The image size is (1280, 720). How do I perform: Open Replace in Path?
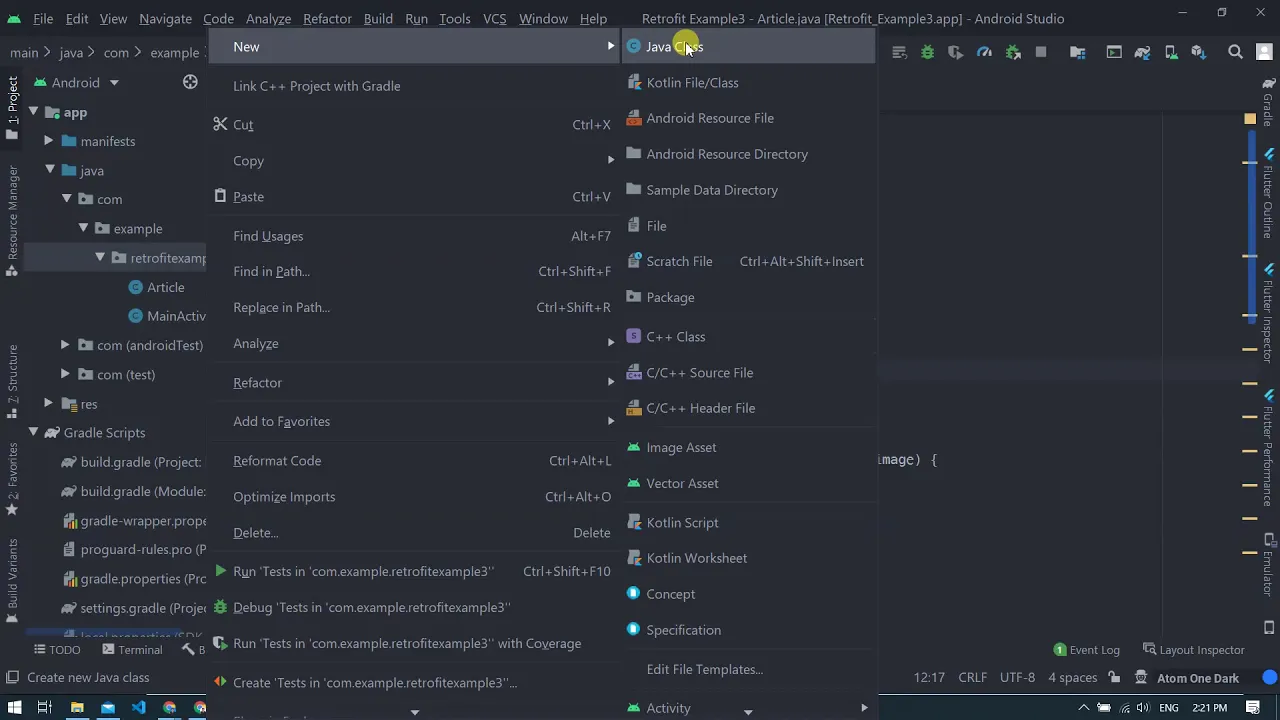pyautogui.click(x=414, y=308)
